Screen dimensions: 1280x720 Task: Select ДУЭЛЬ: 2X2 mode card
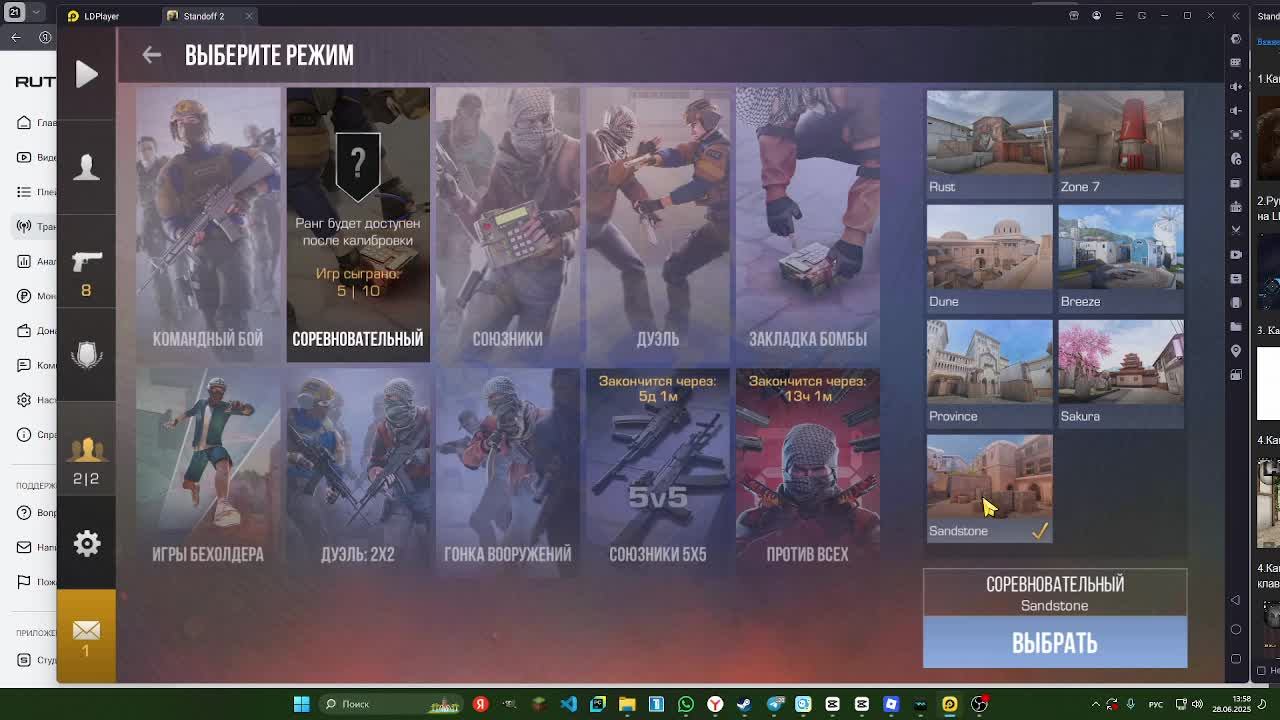[x=358, y=472]
